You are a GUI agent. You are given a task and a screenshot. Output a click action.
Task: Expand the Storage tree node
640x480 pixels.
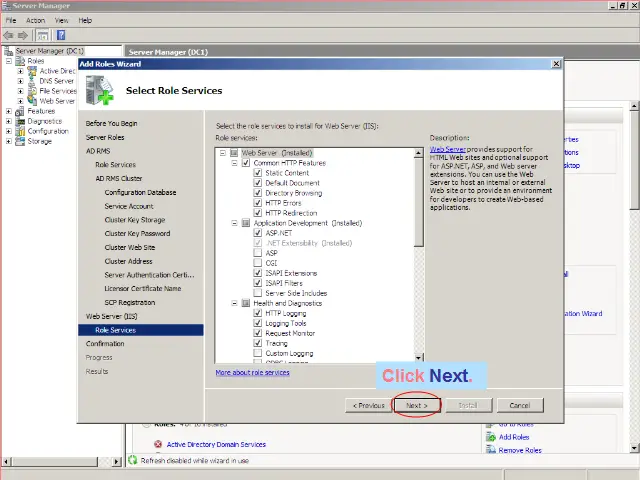[x=9, y=141]
